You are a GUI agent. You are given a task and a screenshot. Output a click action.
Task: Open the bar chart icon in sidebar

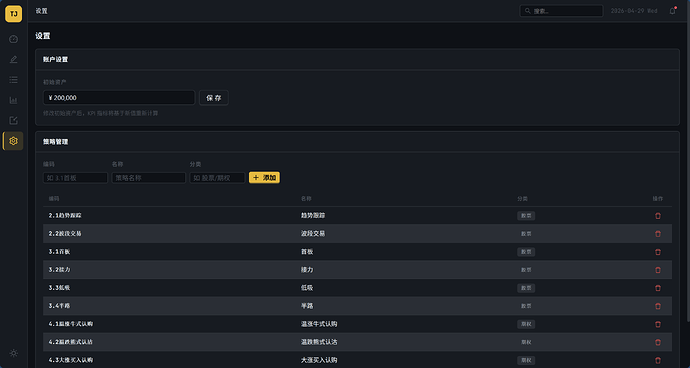point(13,100)
